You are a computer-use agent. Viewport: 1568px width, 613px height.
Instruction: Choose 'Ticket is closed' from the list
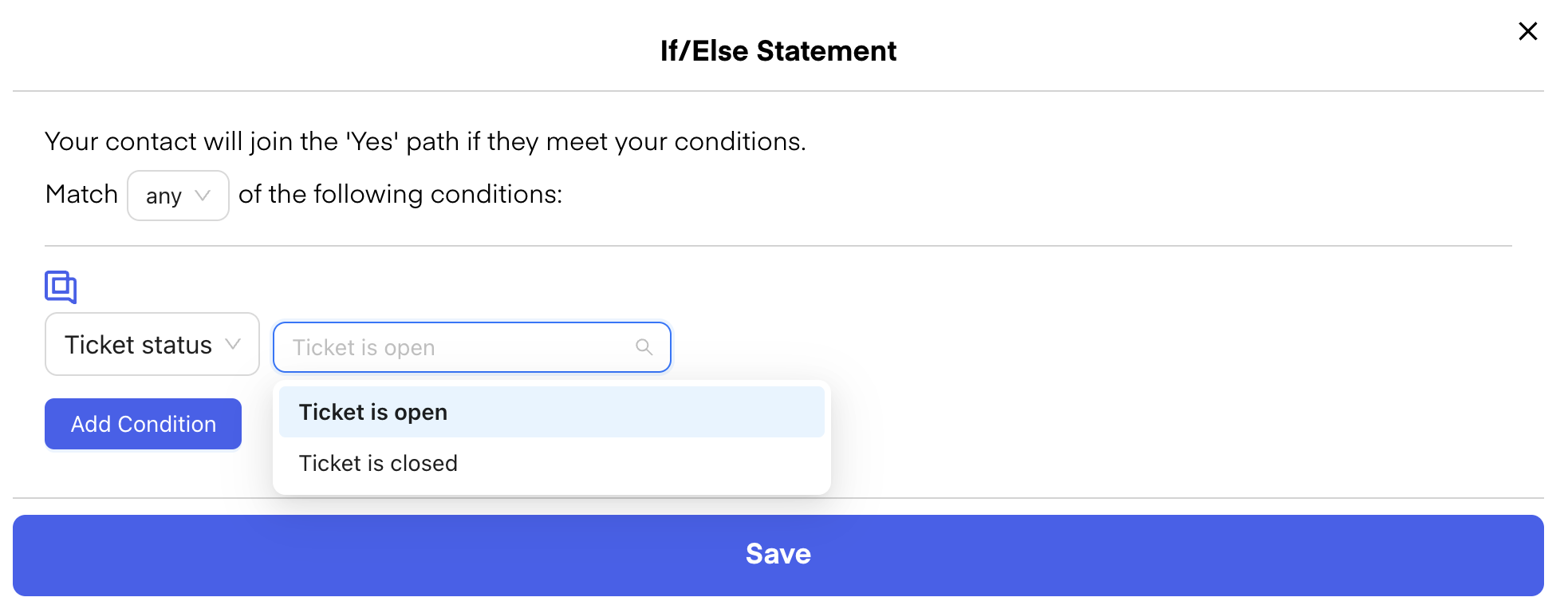tap(378, 464)
